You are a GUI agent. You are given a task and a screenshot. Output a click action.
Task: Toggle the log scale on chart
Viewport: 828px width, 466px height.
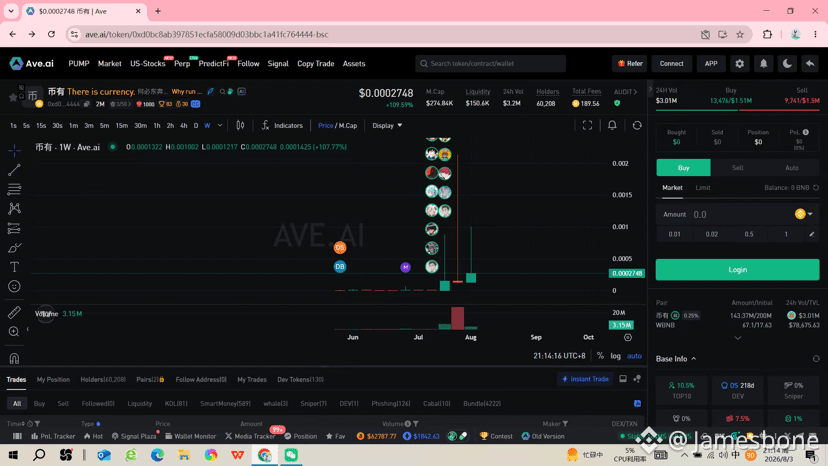(x=615, y=356)
